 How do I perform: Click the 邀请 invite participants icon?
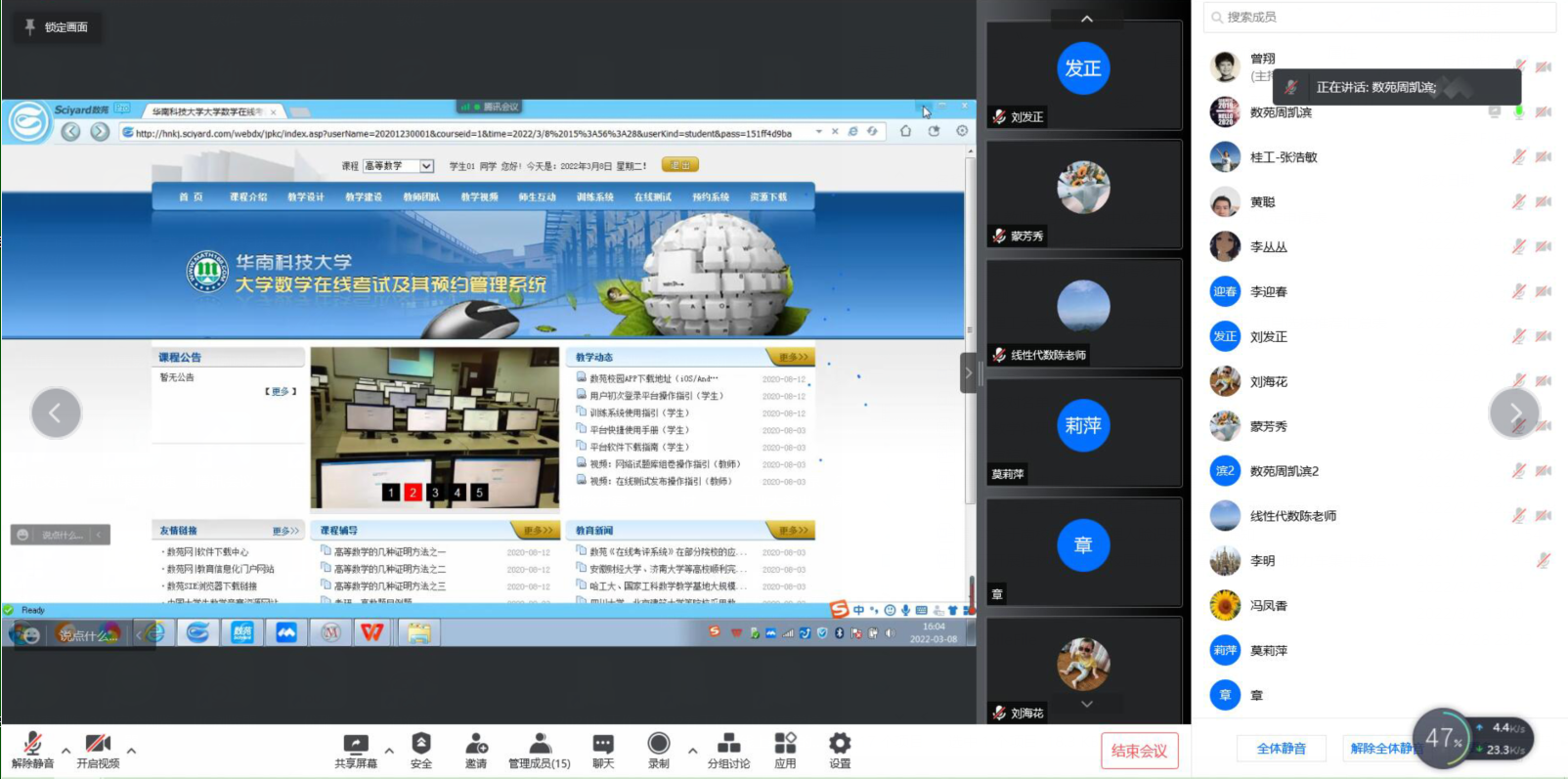pyautogui.click(x=476, y=750)
